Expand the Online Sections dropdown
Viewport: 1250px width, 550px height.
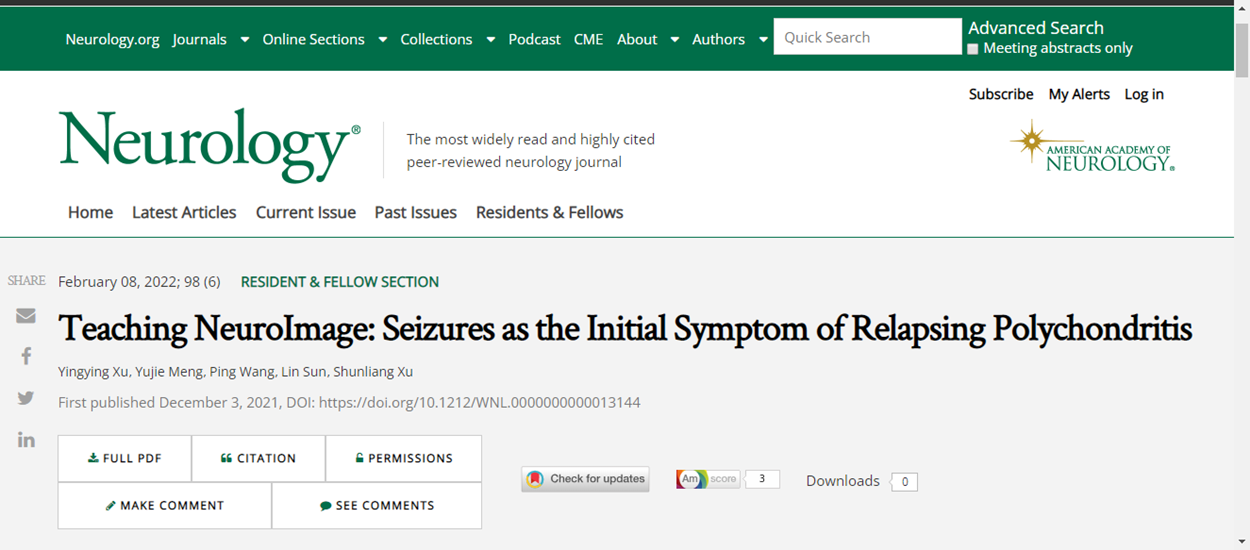click(x=382, y=40)
